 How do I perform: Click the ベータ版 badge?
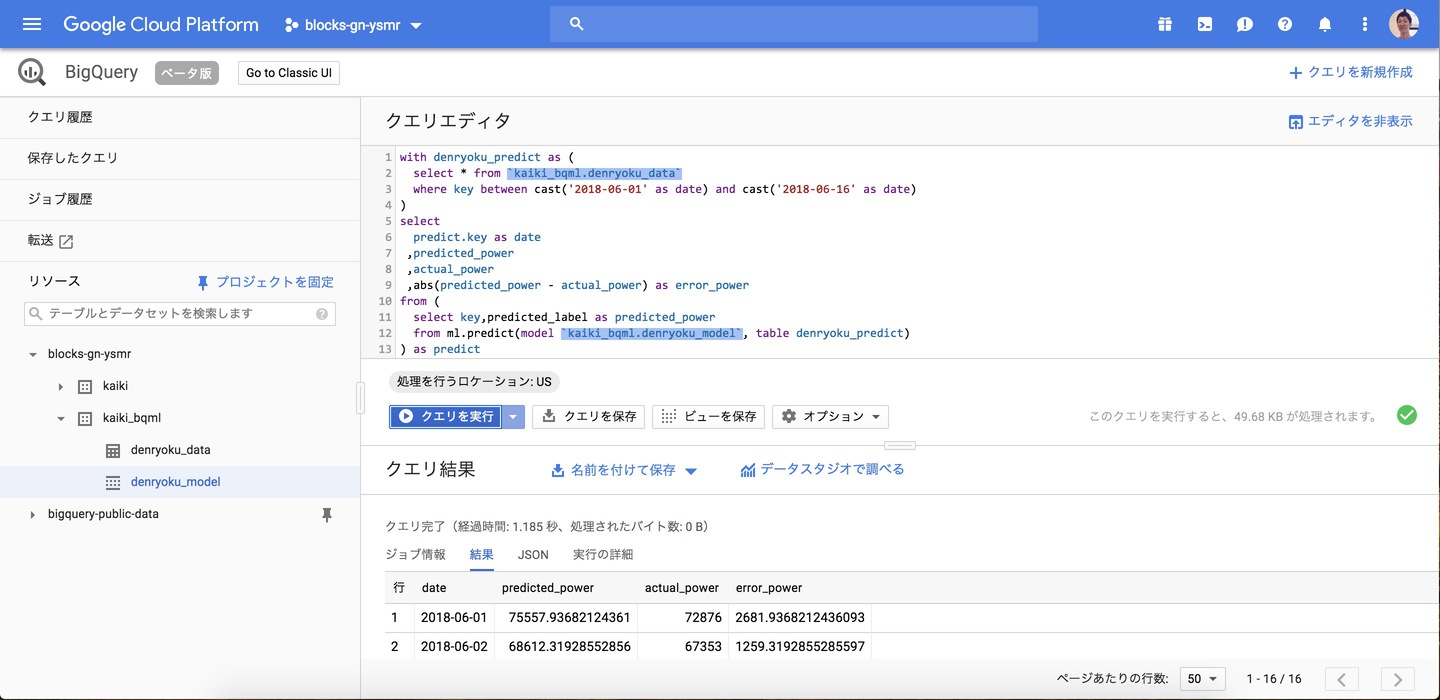187,73
